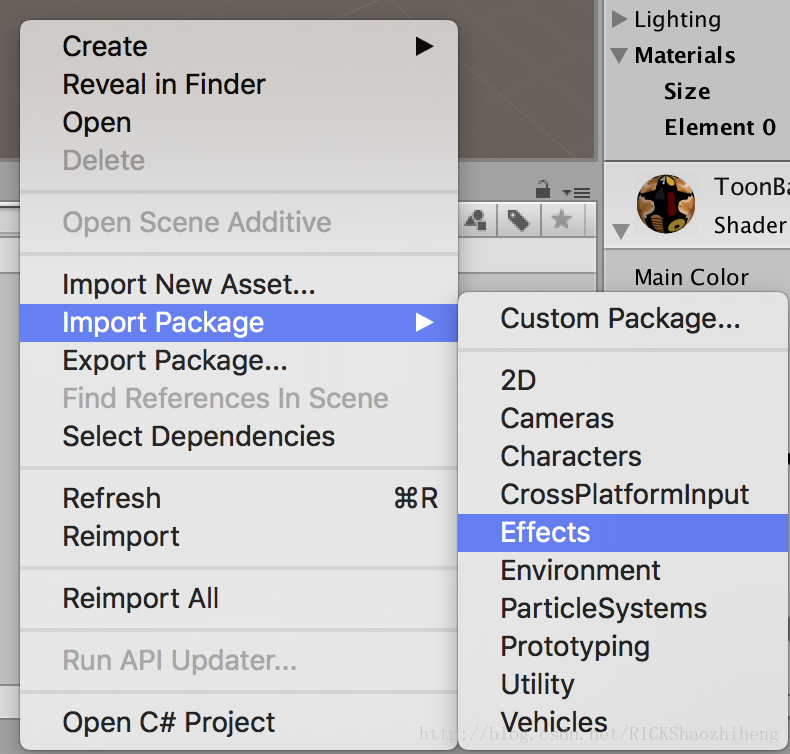Image resolution: width=790 pixels, height=754 pixels.
Task: Import the ParticleSystems package
Action: pos(603,608)
